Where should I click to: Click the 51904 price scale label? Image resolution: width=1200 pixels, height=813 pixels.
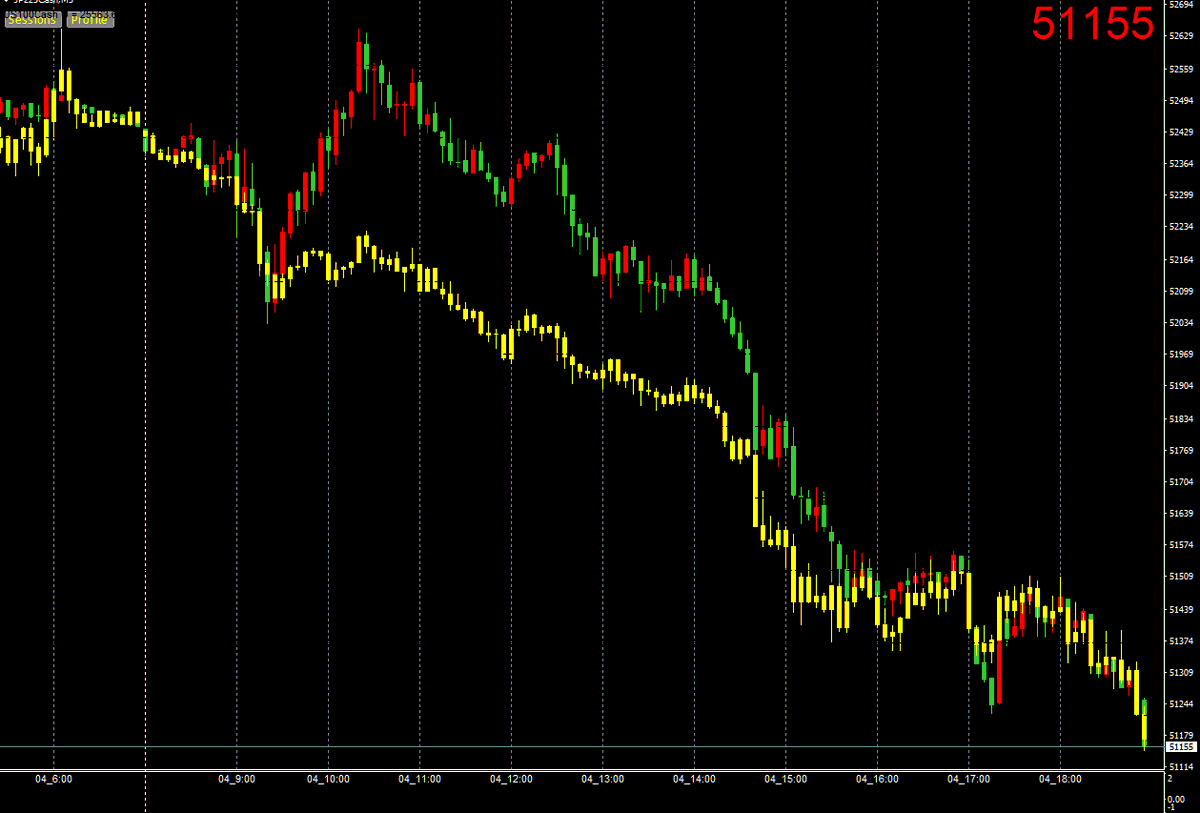(1181, 386)
